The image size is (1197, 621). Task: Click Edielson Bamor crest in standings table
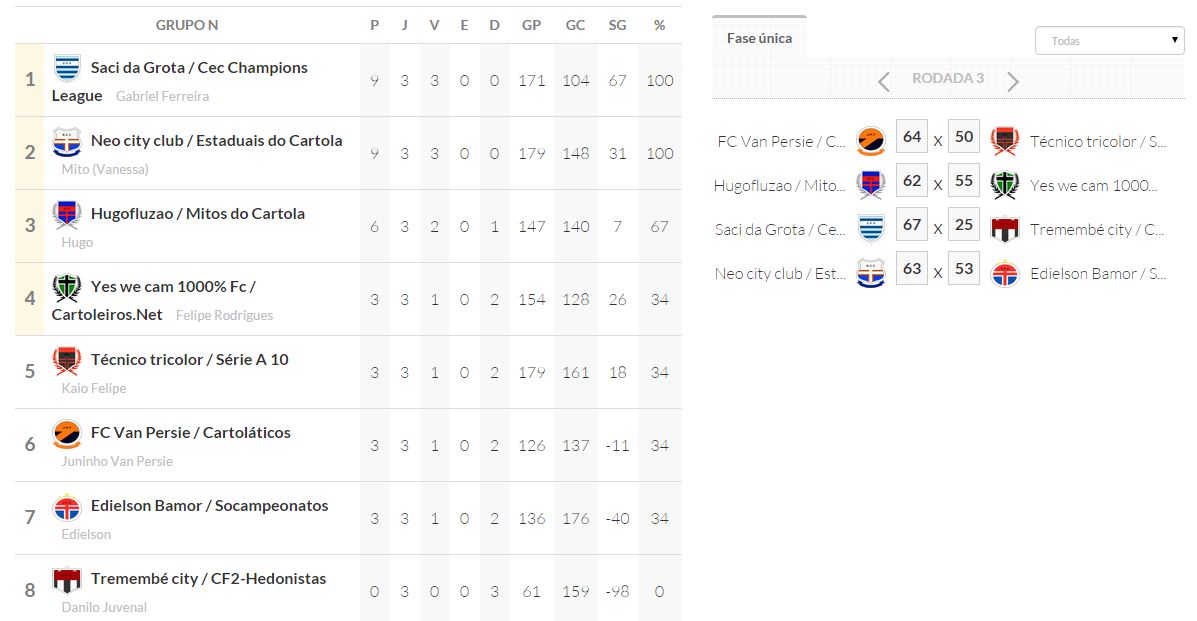[67, 506]
